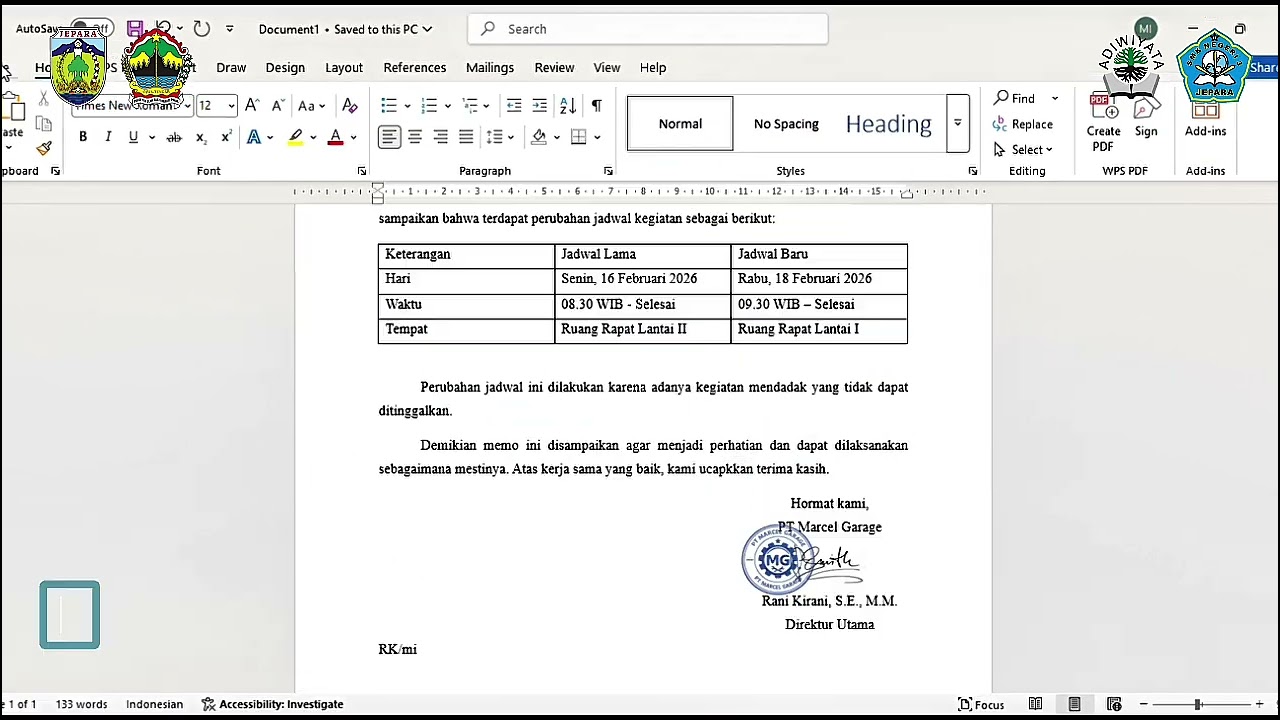Open the Mailings tab
Screen dimensions: 1280x720
[490, 68]
